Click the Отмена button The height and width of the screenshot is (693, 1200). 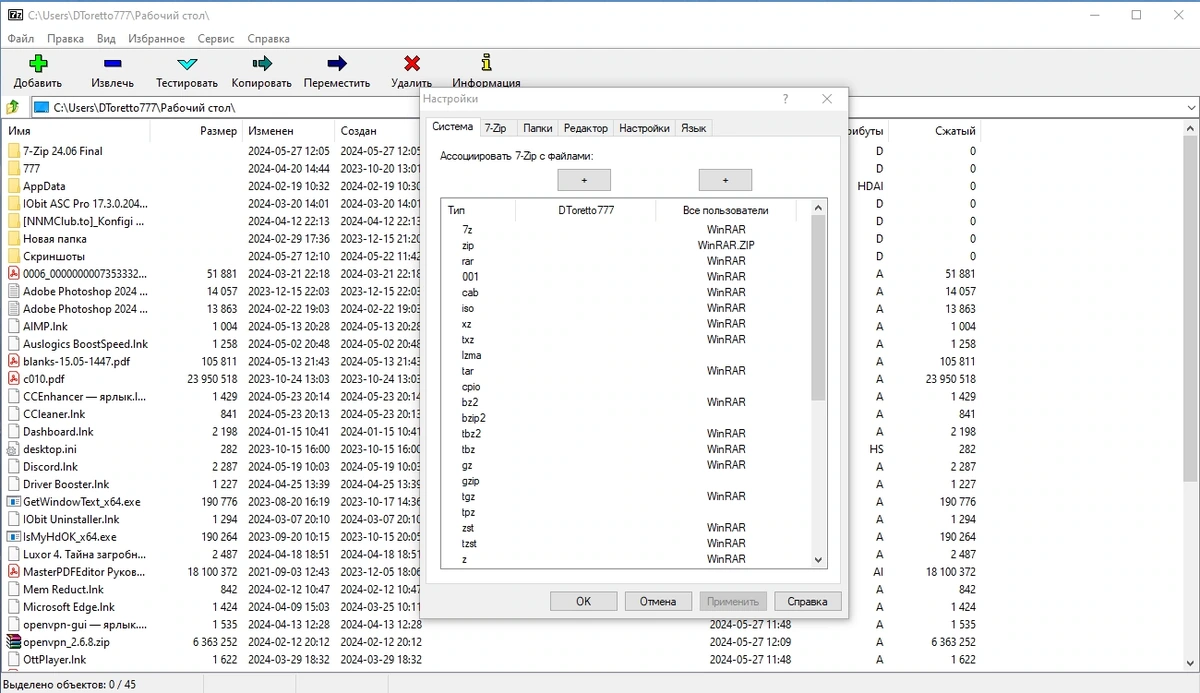click(658, 601)
